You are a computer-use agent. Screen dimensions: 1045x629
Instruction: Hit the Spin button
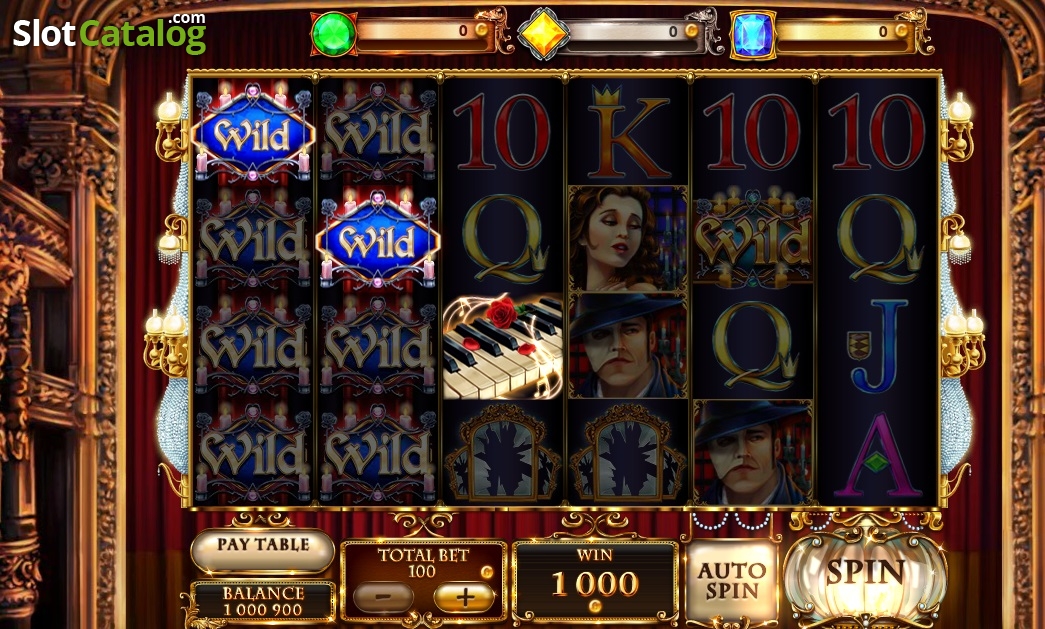click(865, 574)
